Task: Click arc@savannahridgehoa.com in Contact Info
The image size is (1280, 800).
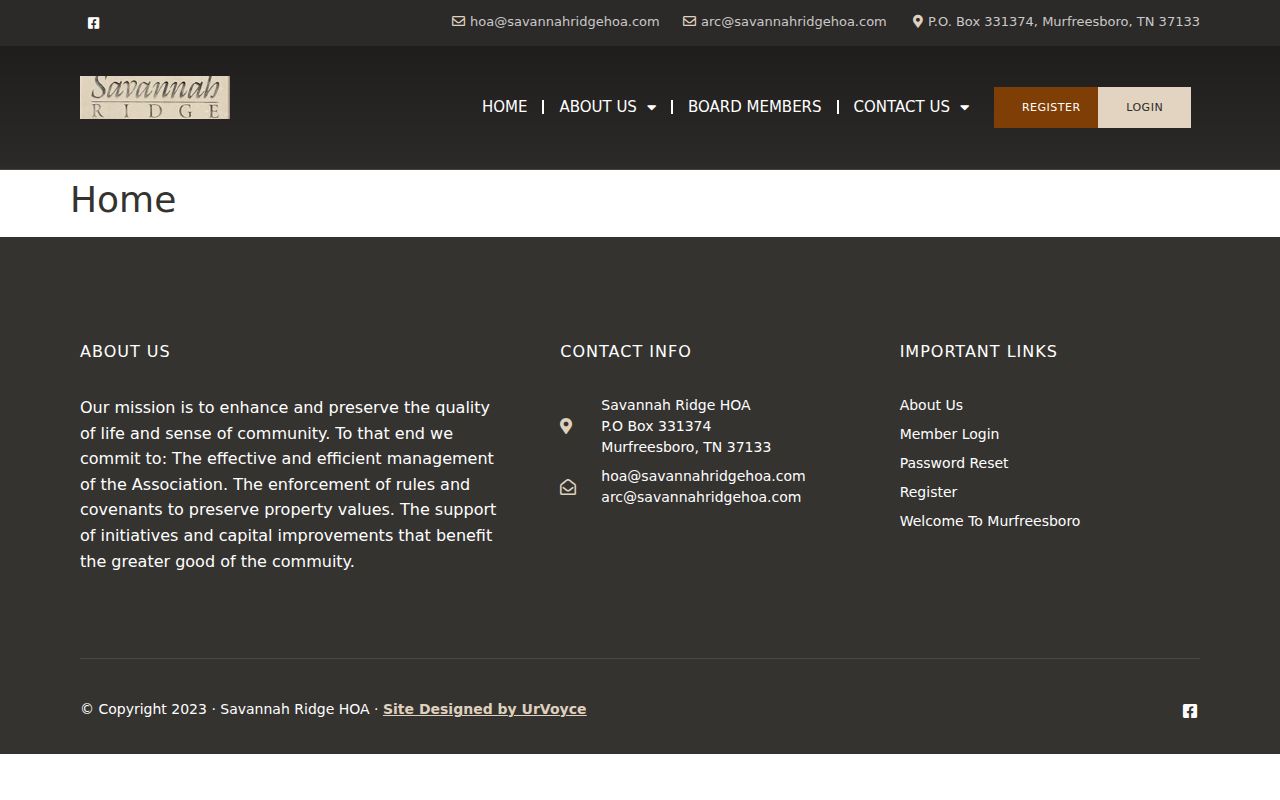Action: coord(701,497)
